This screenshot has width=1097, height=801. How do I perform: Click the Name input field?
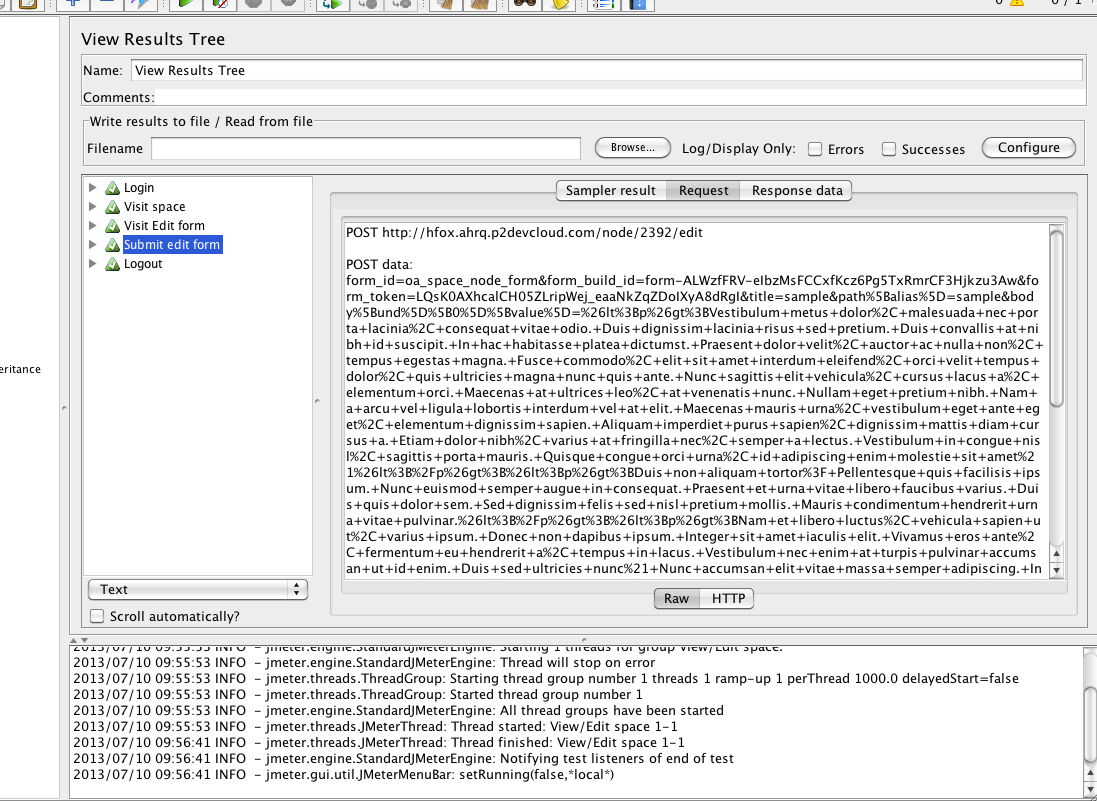pyautogui.click(x=607, y=71)
